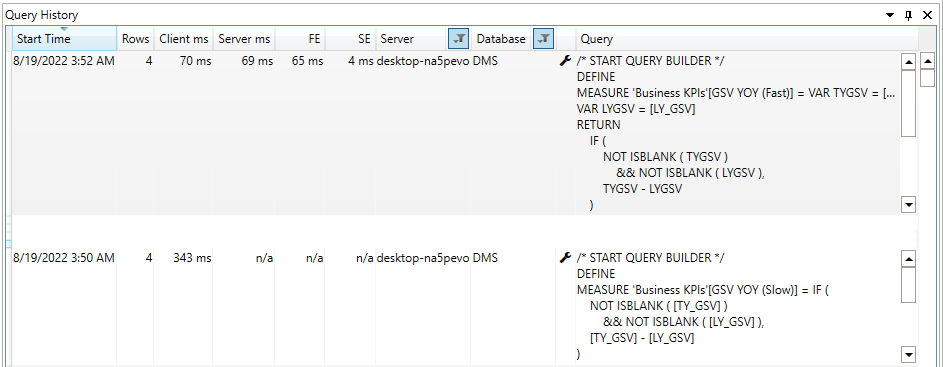Click the 65 ms FE value
This screenshot has height=367, width=943.
pyautogui.click(x=307, y=61)
